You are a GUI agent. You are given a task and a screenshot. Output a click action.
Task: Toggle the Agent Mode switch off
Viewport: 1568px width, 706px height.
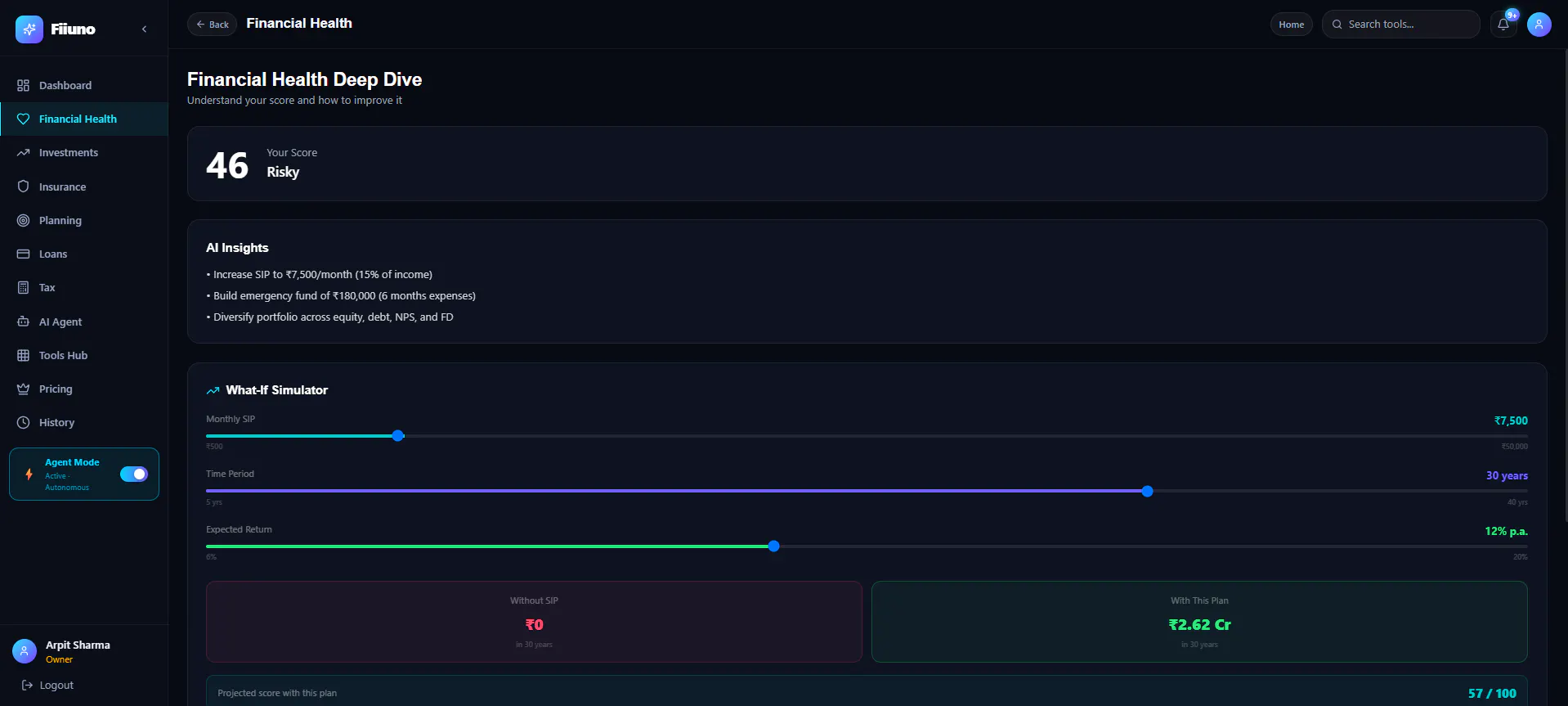pyautogui.click(x=134, y=474)
